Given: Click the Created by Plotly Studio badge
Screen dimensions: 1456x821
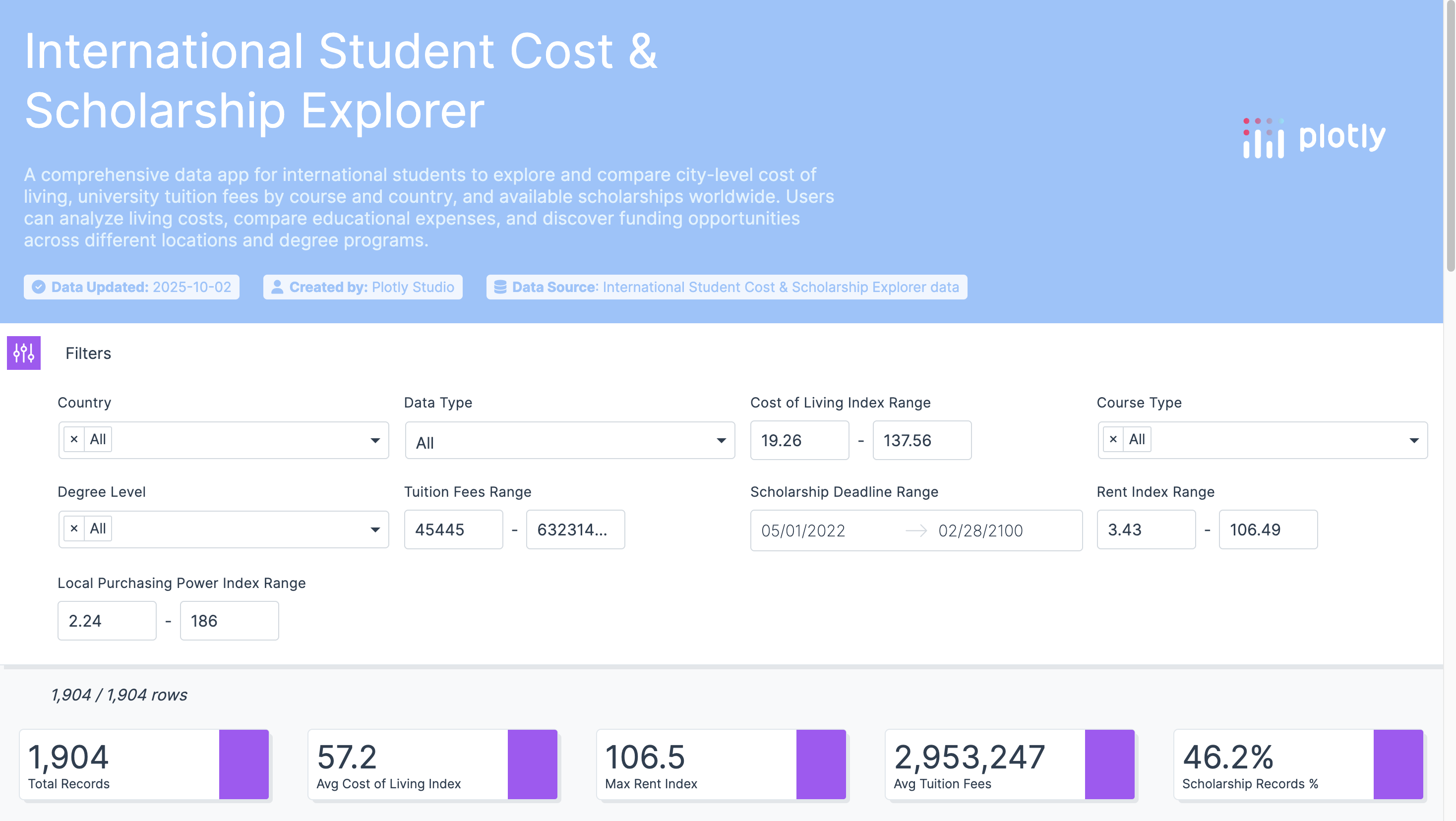Looking at the screenshot, I should pyautogui.click(x=363, y=287).
